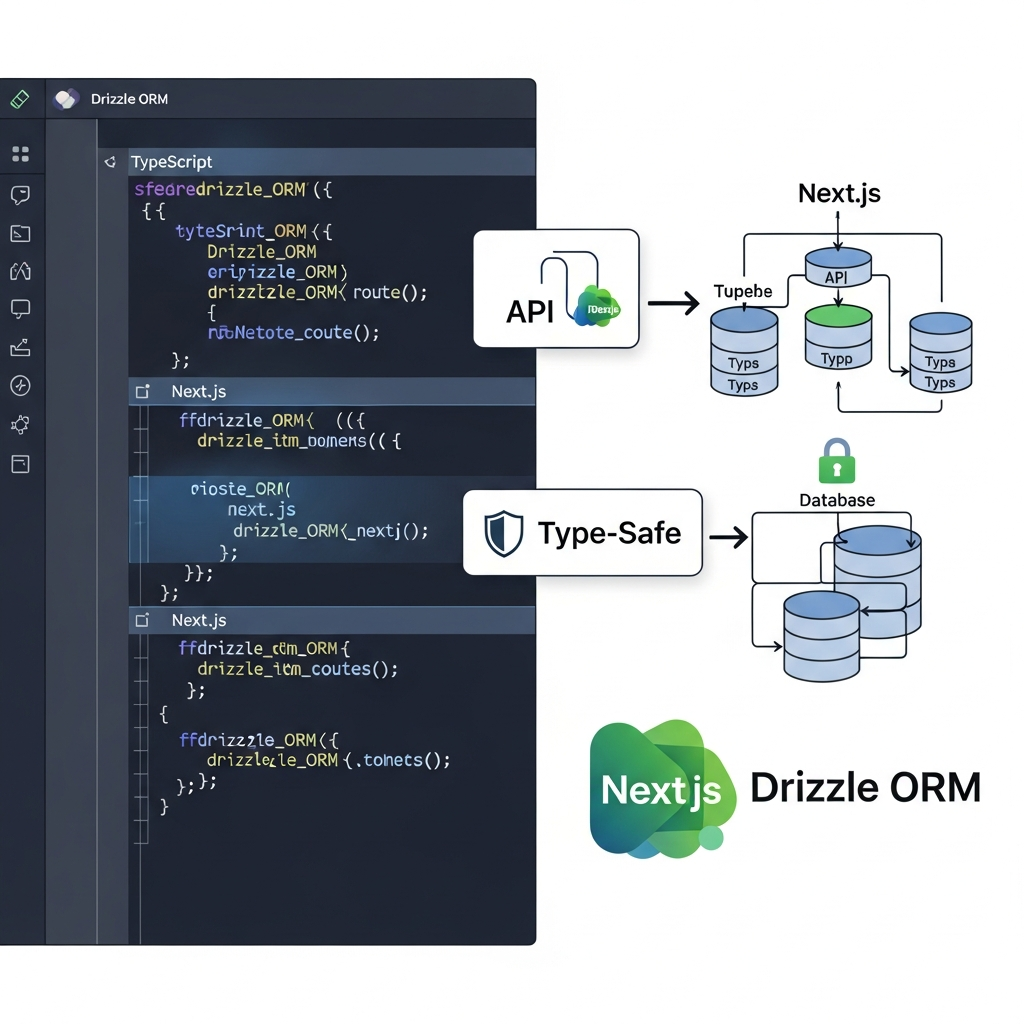1024x1024 pixels.
Task: Open the square comment icon in sidebar
Action: (21, 309)
